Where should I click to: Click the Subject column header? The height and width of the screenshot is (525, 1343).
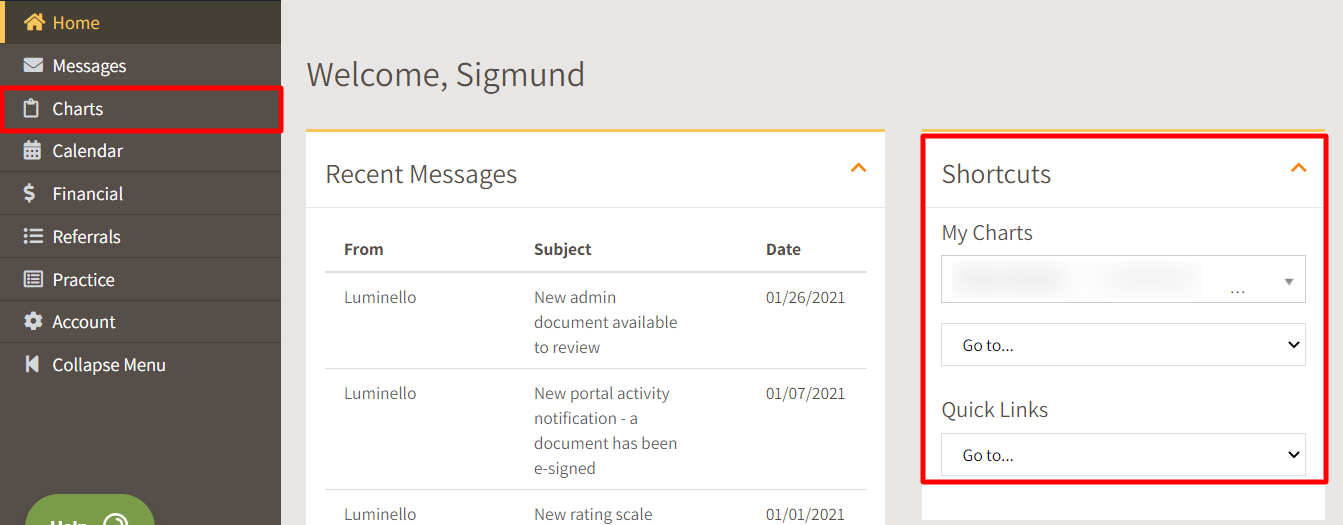point(563,249)
